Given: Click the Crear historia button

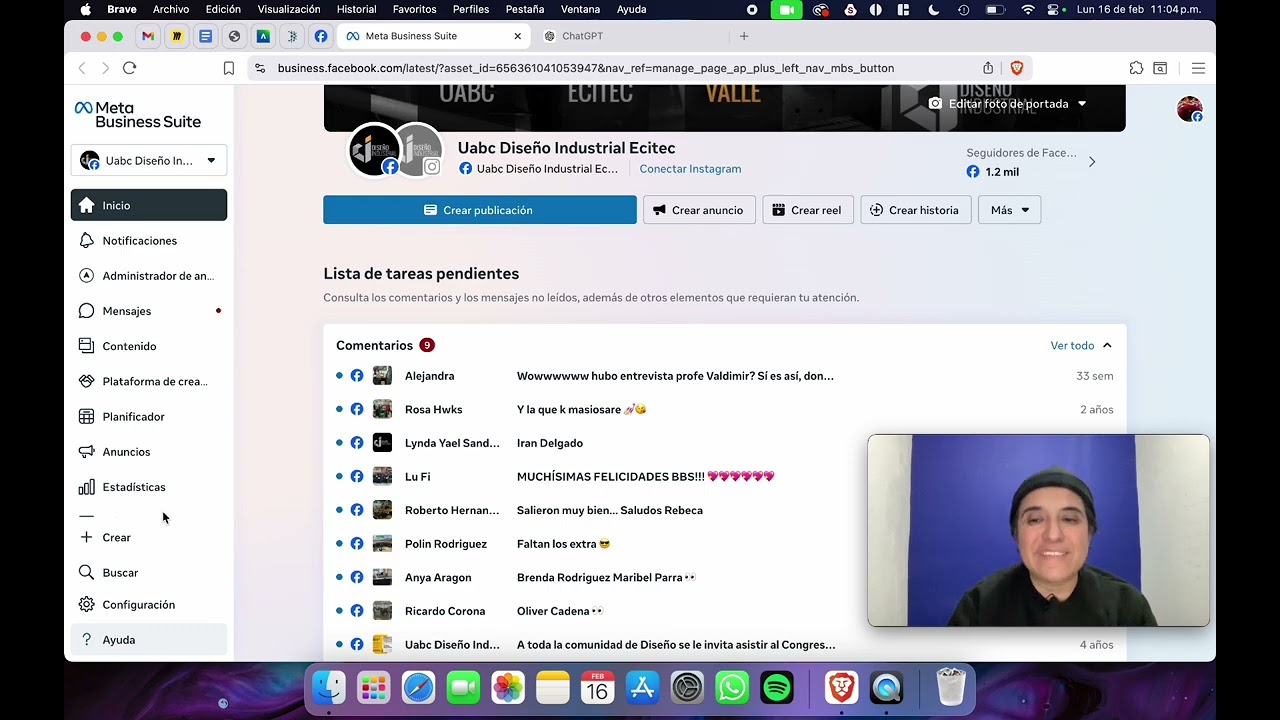Looking at the screenshot, I should (x=915, y=210).
